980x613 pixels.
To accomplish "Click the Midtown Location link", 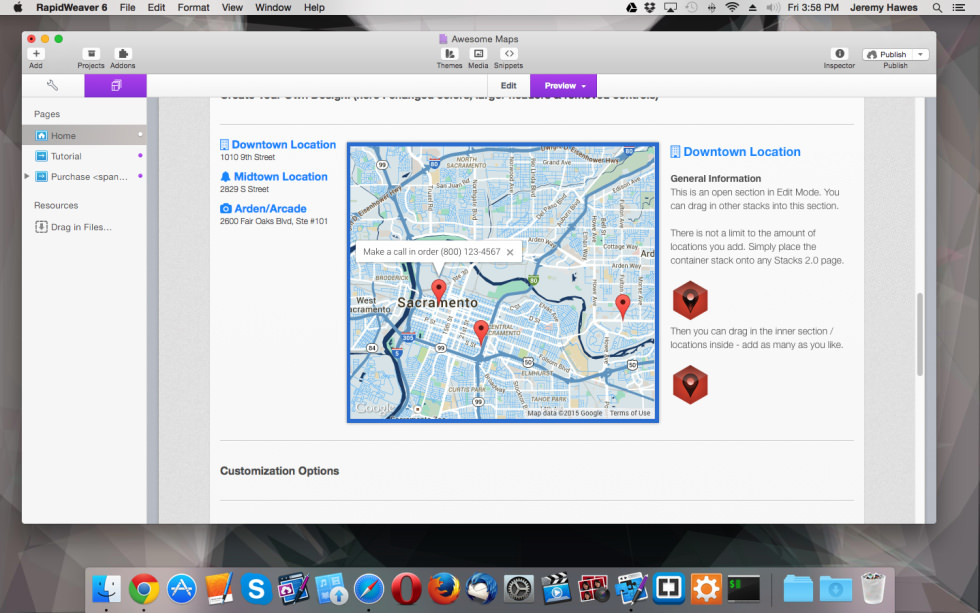I will tap(281, 176).
